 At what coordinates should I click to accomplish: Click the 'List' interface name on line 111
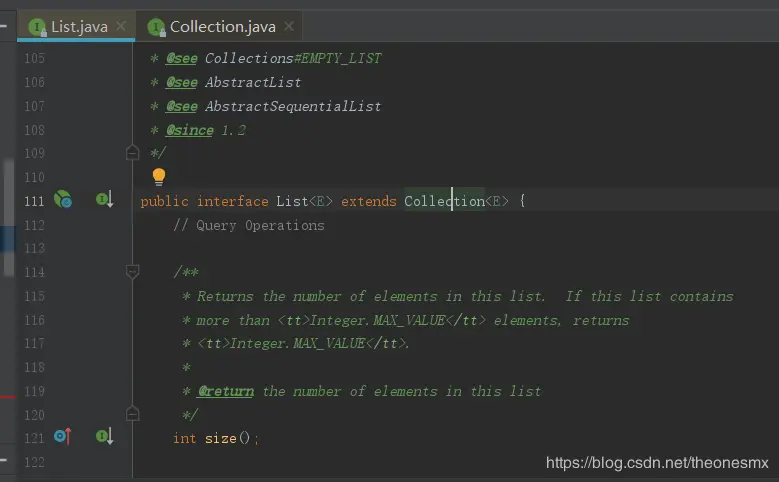292,201
